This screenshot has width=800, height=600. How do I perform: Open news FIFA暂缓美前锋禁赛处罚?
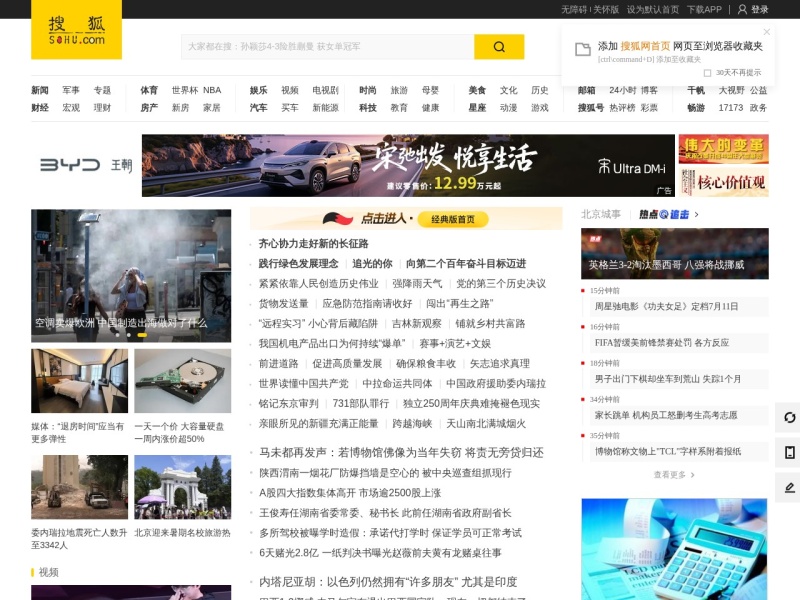(662, 342)
